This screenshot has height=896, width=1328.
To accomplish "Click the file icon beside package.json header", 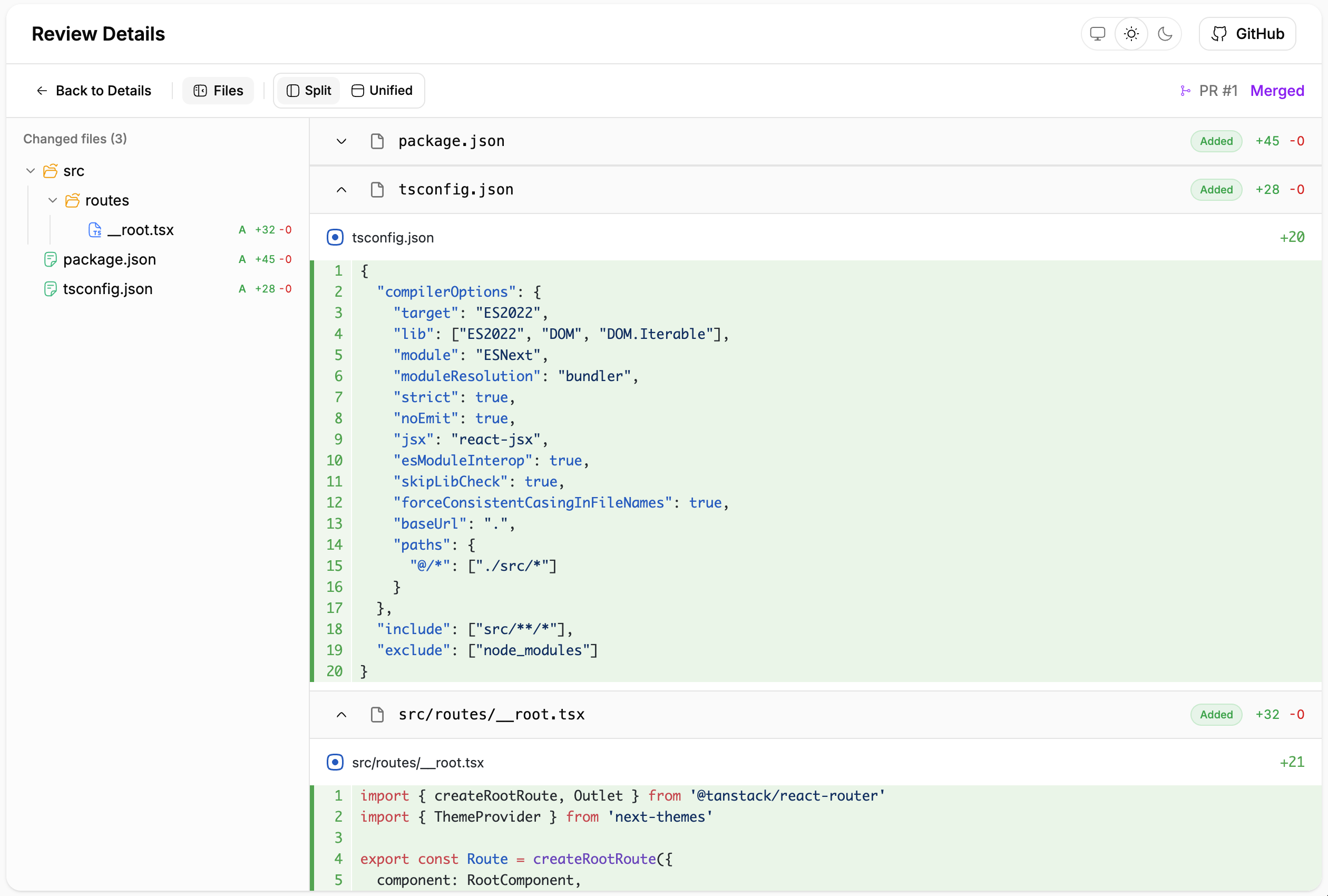I will (x=377, y=141).
